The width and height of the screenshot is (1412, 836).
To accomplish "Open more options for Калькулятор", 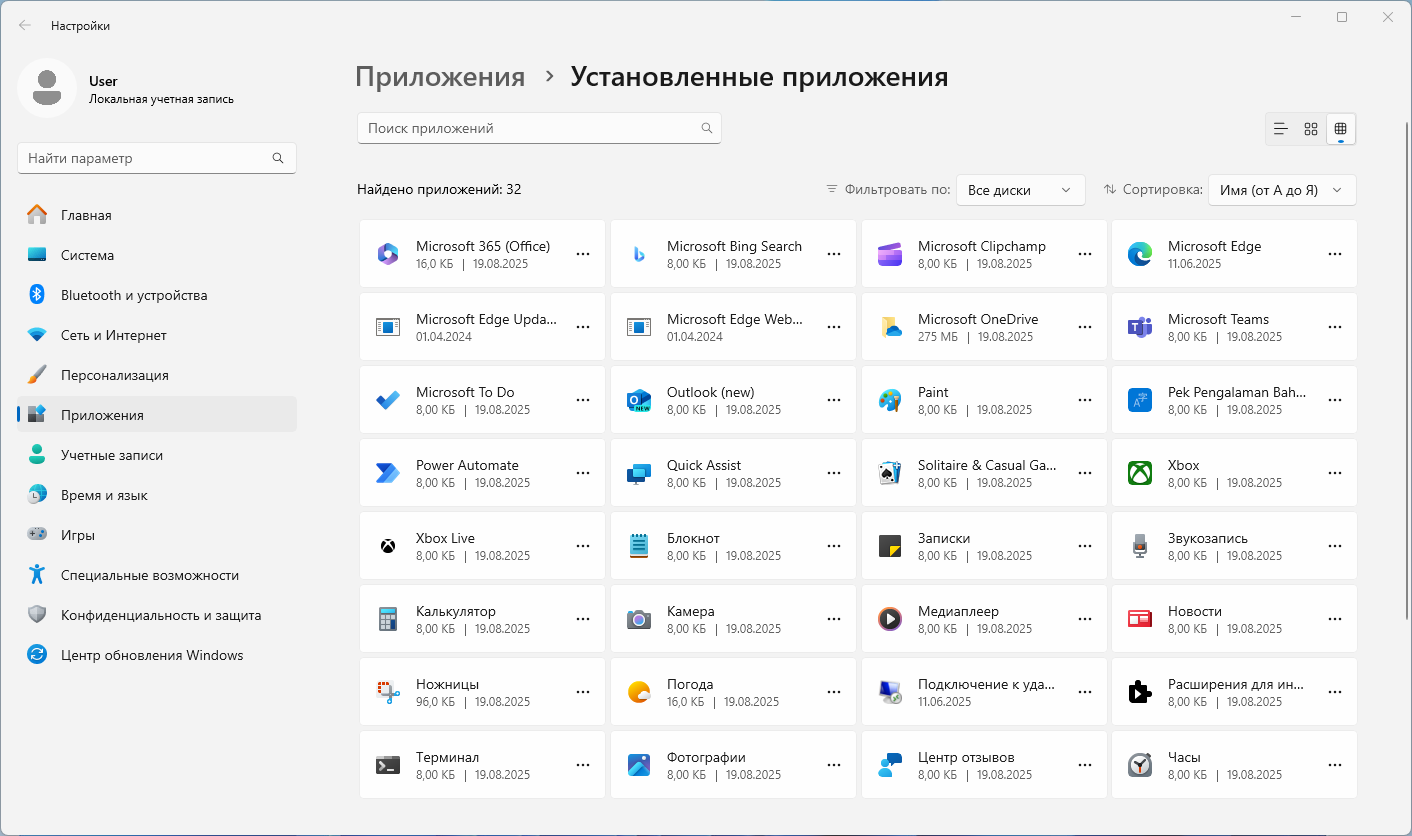I will 583,619.
